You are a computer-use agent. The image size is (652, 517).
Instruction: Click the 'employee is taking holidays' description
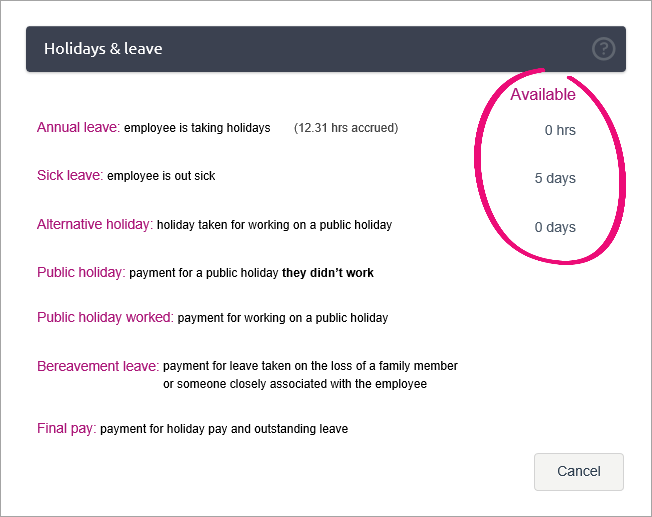(x=197, y=128)
